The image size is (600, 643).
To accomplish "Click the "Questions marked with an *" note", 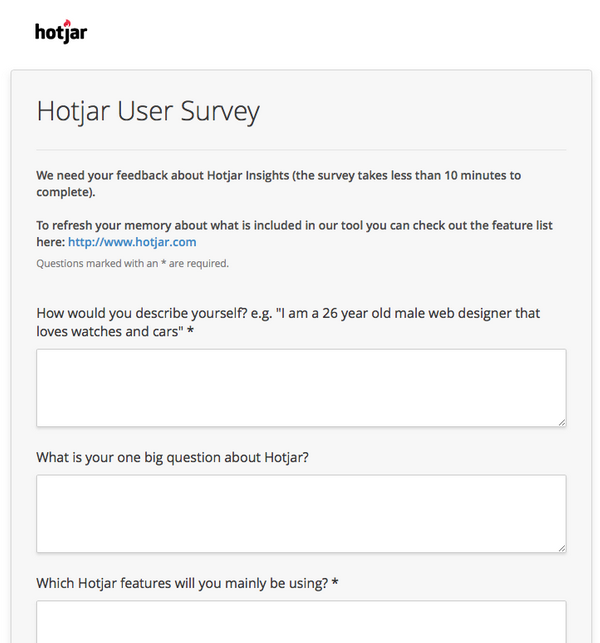I will click(x=132, y=263).
